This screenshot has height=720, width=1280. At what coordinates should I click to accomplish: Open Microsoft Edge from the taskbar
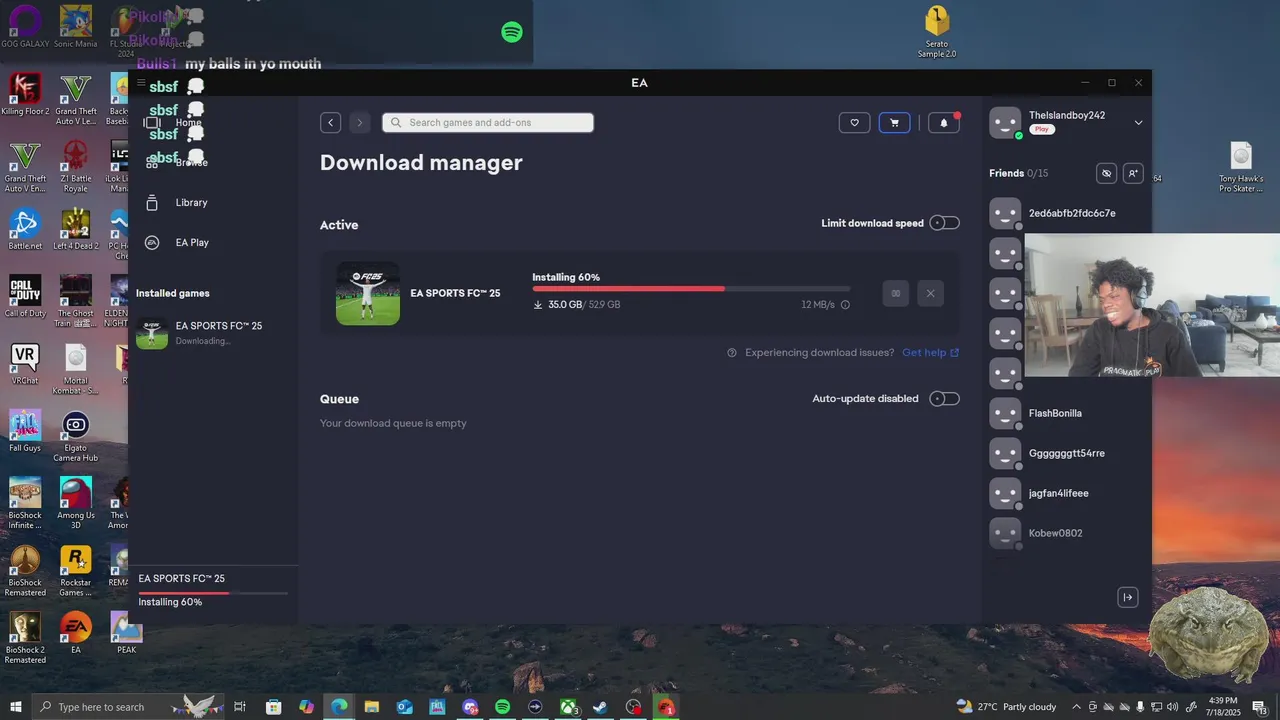coord(340,707)
